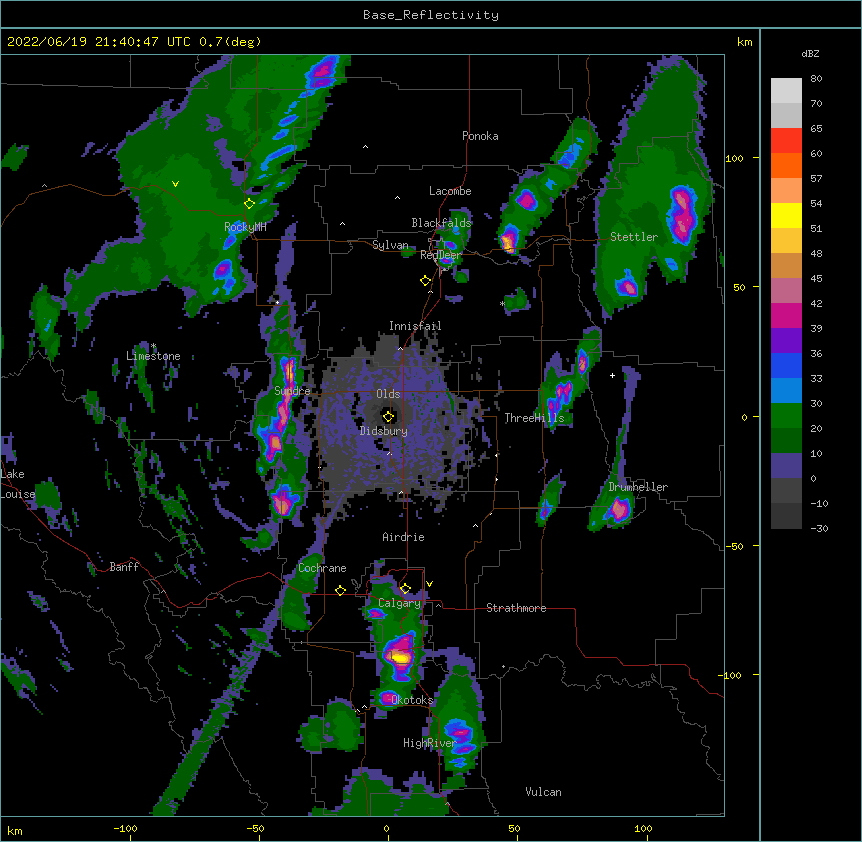862x842 pixels.
Task: Click the dBZ legend heading
Action: pyautogui.click(x=810, y=53)
